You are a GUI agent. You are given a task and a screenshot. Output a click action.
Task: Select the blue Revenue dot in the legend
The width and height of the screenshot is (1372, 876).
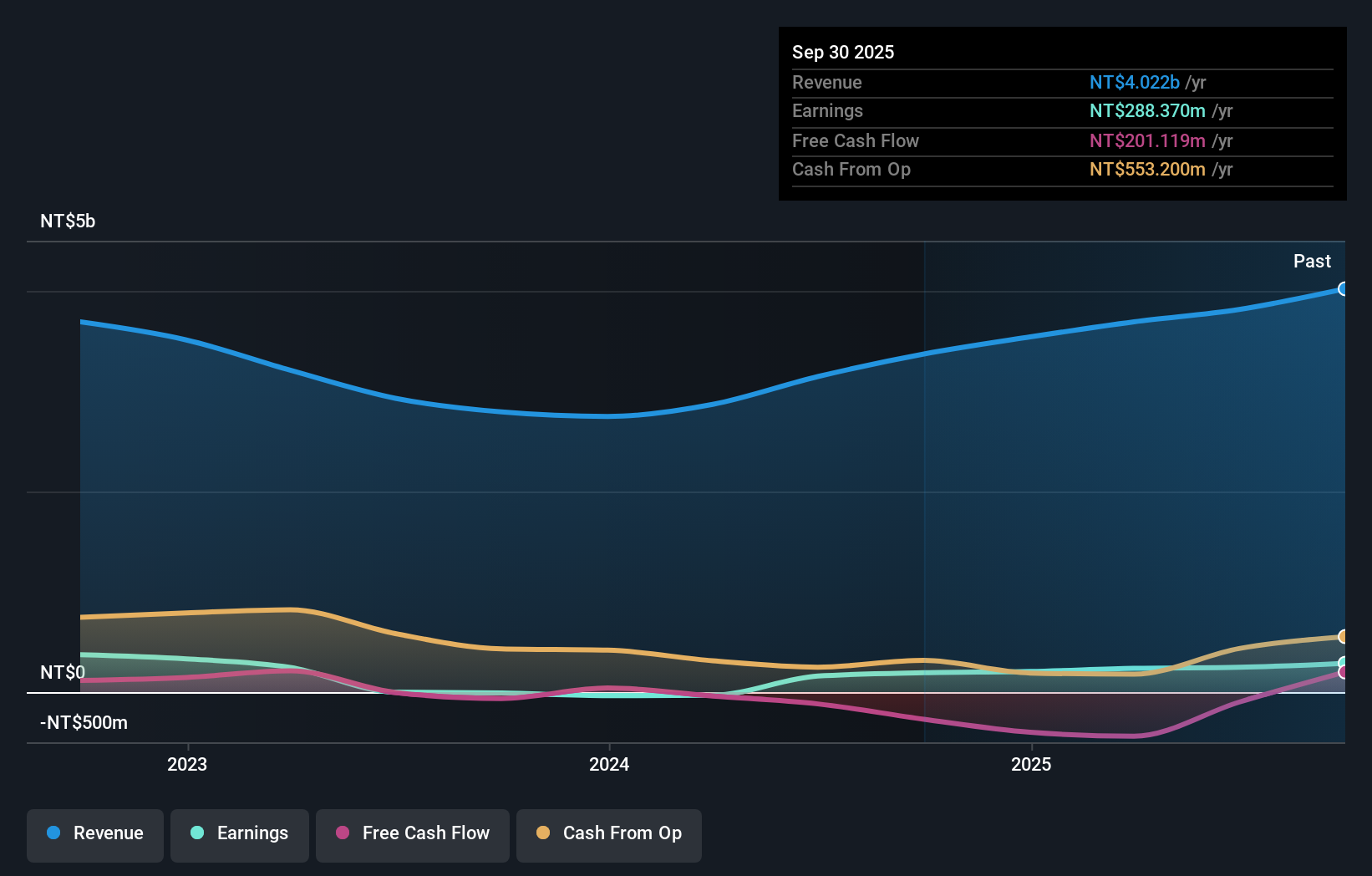pyautogui.click(x=55, y=833)
